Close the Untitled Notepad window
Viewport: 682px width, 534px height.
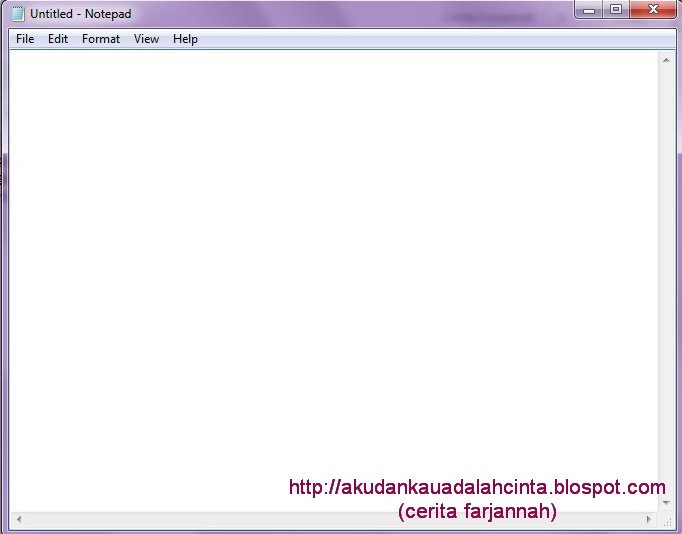click(x=652, y=9)
